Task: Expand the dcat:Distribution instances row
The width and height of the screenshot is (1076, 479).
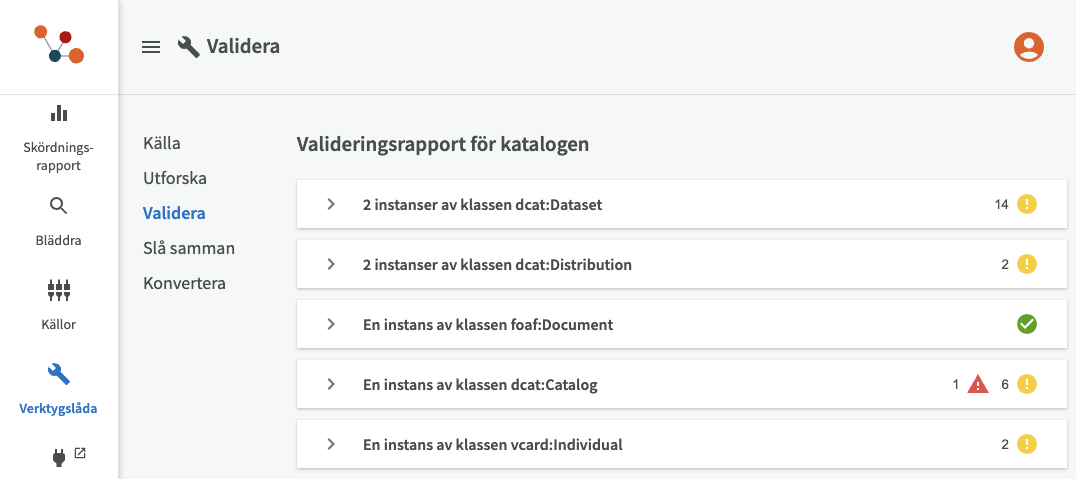Action: pyautogui.click(x=331, y=265)
